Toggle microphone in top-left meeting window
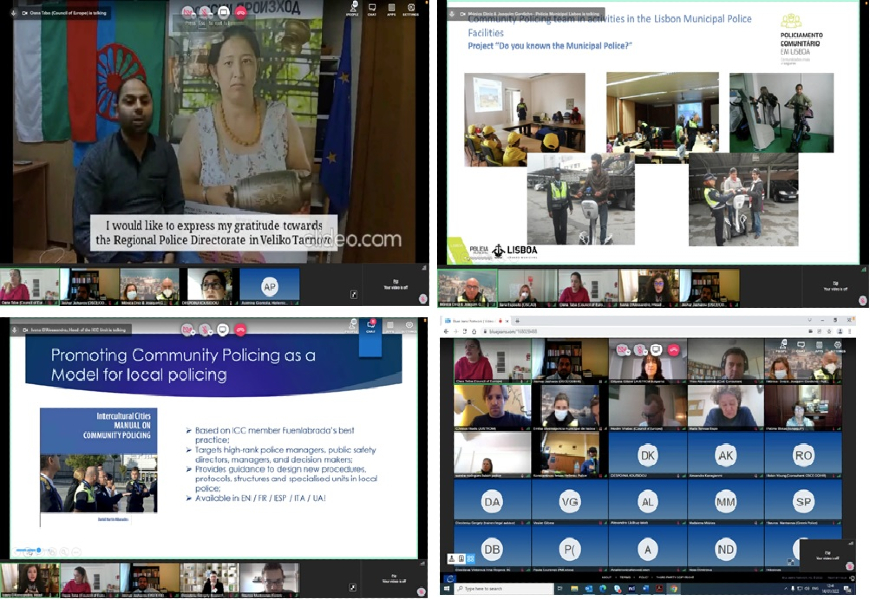870x600 pixels. (205, 12)
